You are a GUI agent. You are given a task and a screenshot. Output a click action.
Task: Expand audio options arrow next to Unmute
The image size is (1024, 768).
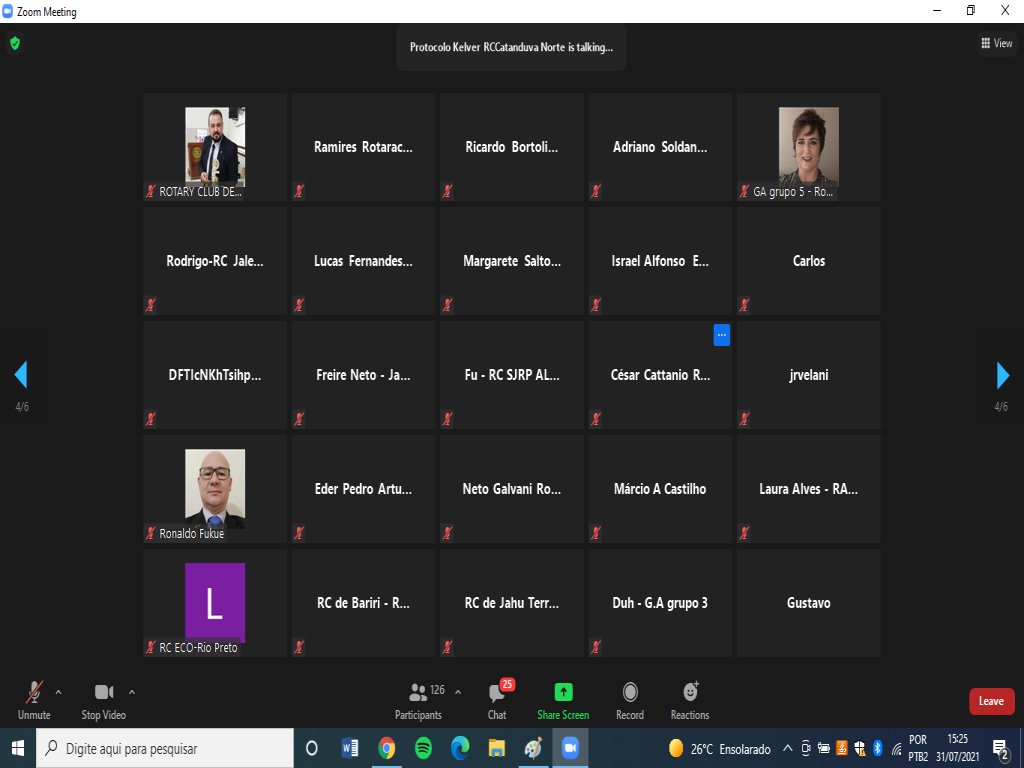[x=58, y=691]
